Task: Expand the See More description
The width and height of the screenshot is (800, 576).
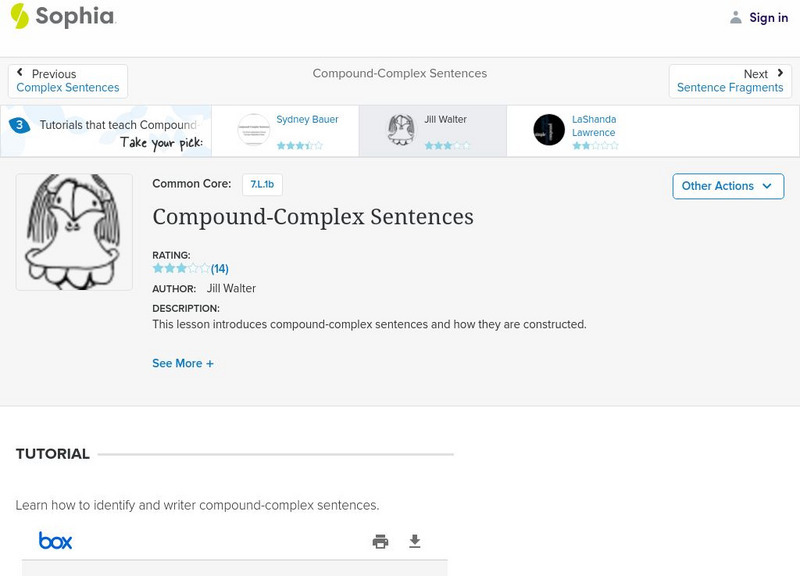Action: pos(183,364)
